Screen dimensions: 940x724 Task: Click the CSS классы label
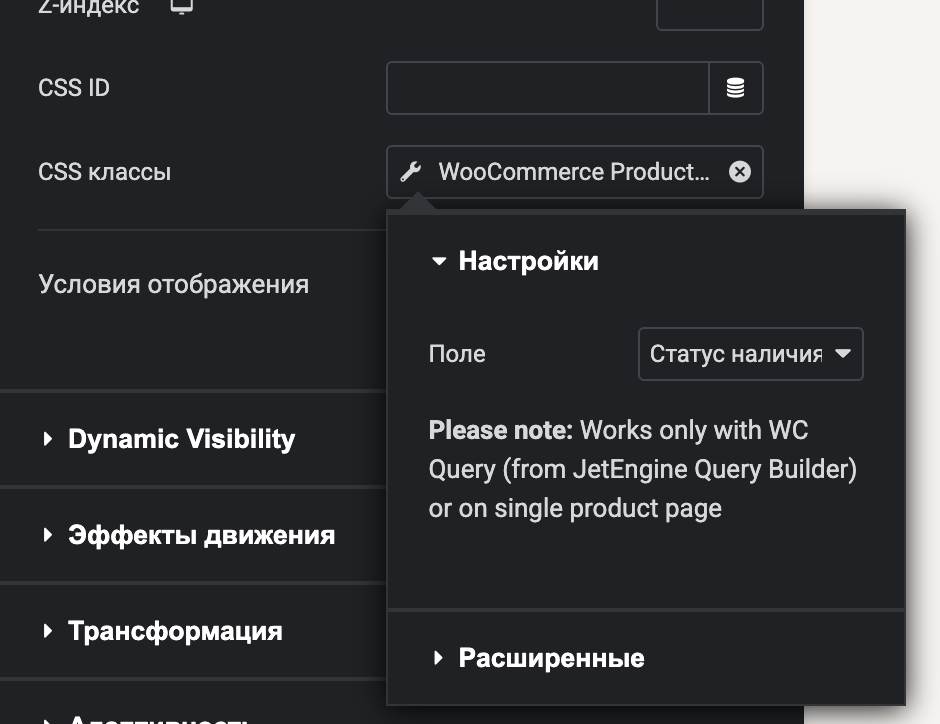pos(104,172)
